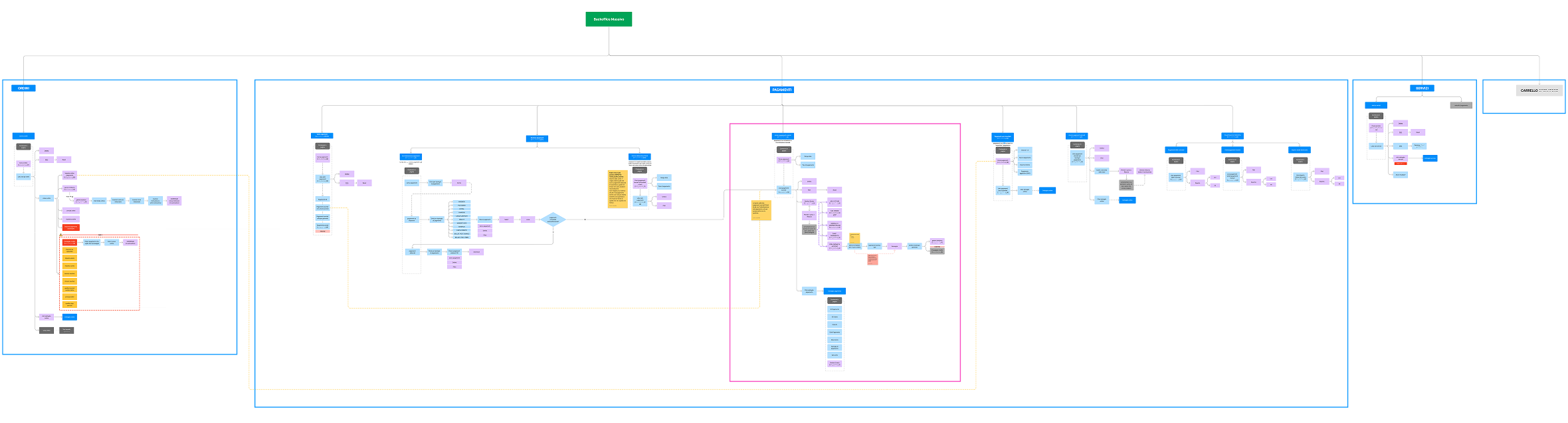Select the grey CARRELLO node

pyautogui.click(x=1539, y=90)
